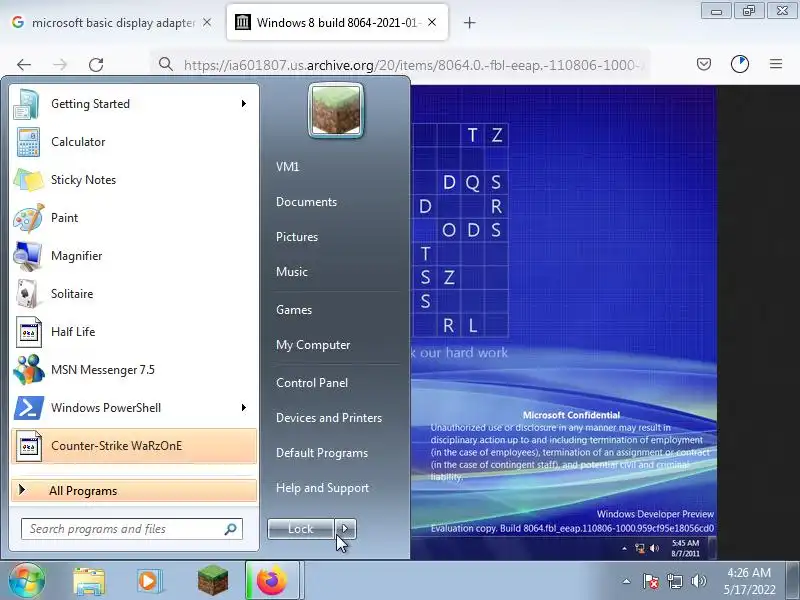
Task: Open Windows Media Player from taskbar
Action: 149,581
